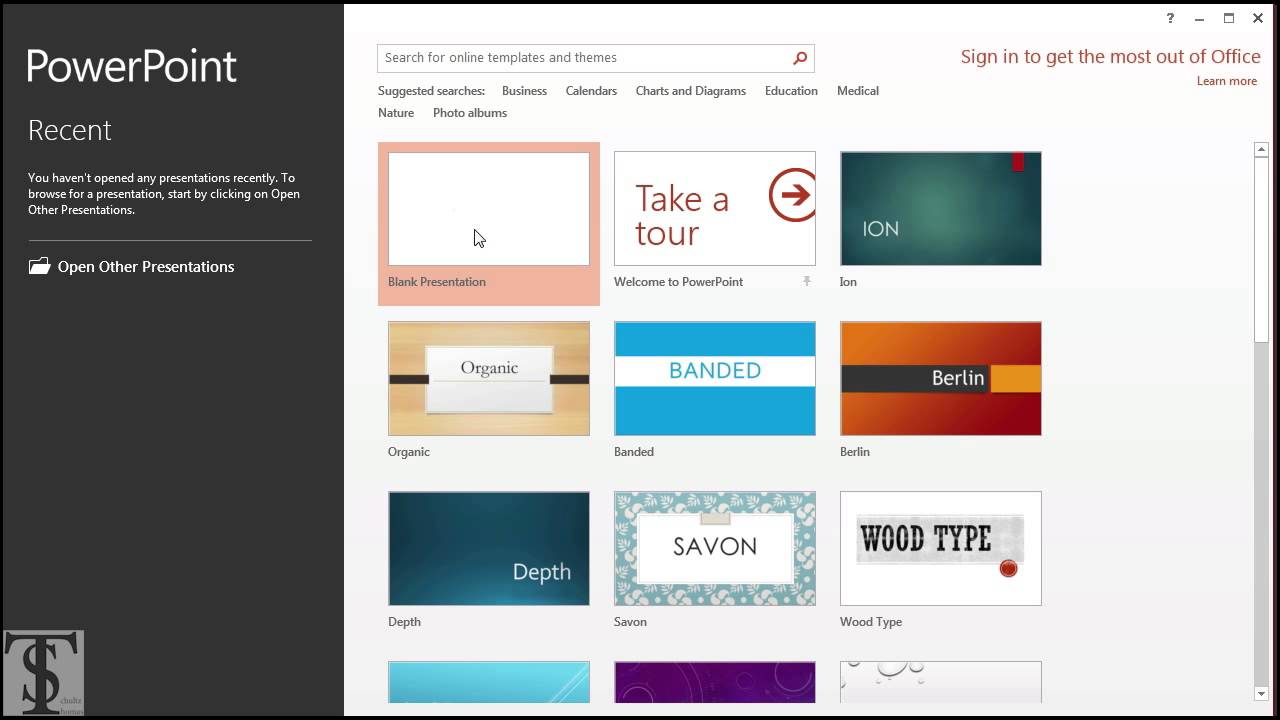Viewport: 1280px width, 720px height.
Task: Click the Organic label text
Action: click(409, 452)
